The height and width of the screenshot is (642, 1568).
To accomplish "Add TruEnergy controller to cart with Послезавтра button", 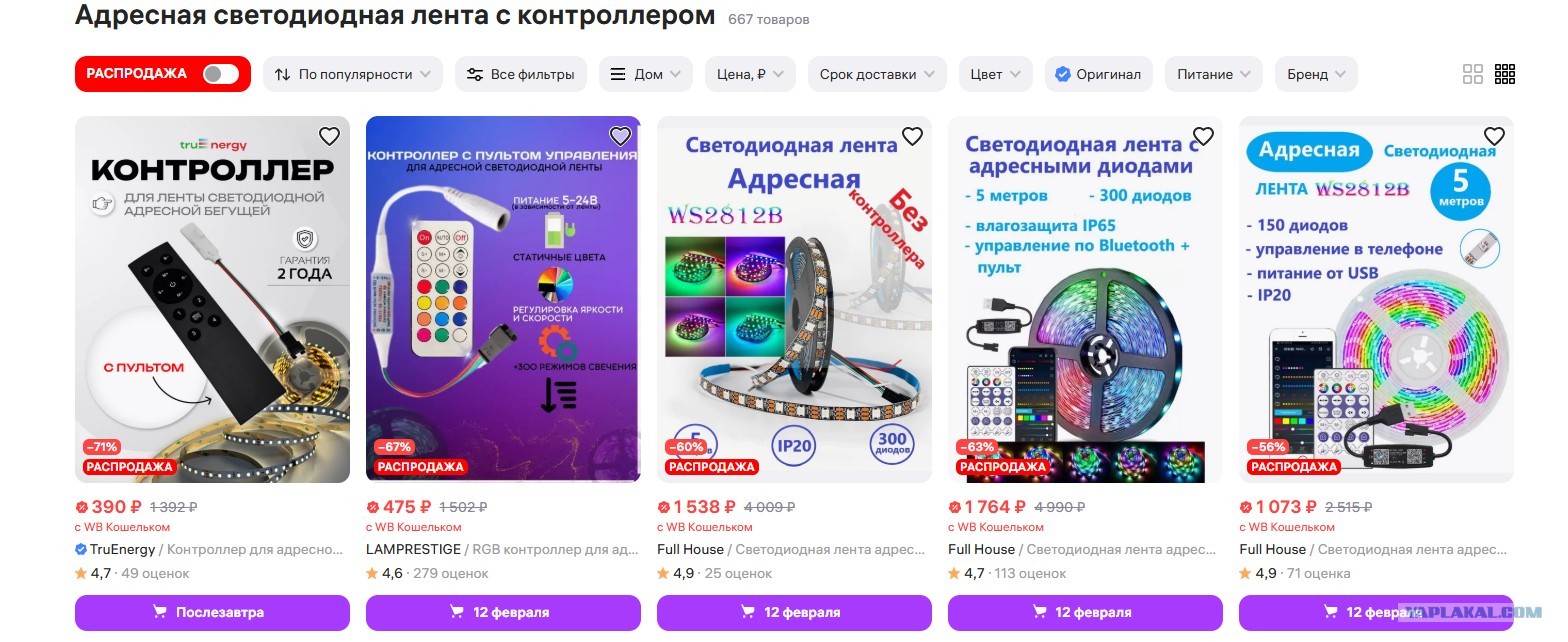I will pos(212,612).
